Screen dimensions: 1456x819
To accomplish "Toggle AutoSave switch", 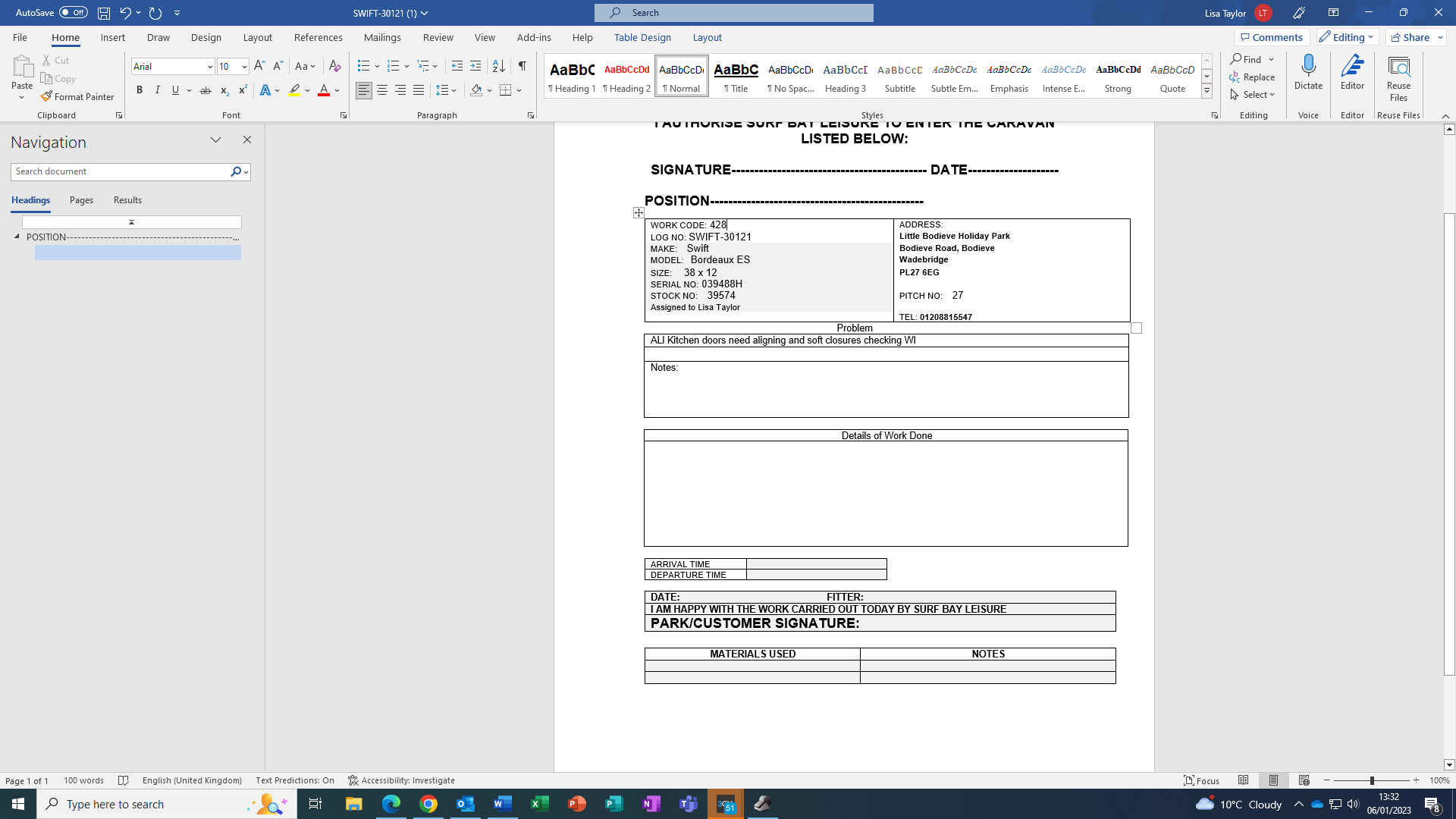I will point(73,13).
